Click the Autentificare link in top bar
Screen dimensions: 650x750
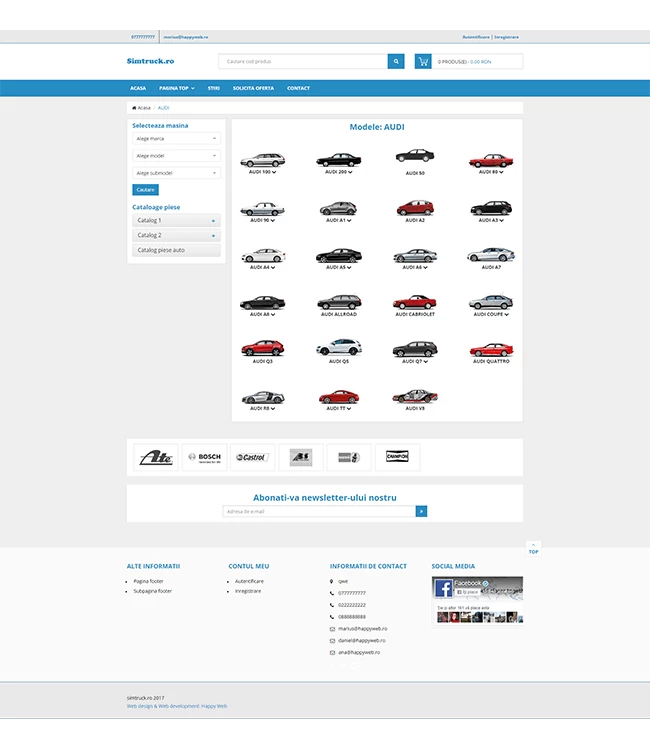476,37
